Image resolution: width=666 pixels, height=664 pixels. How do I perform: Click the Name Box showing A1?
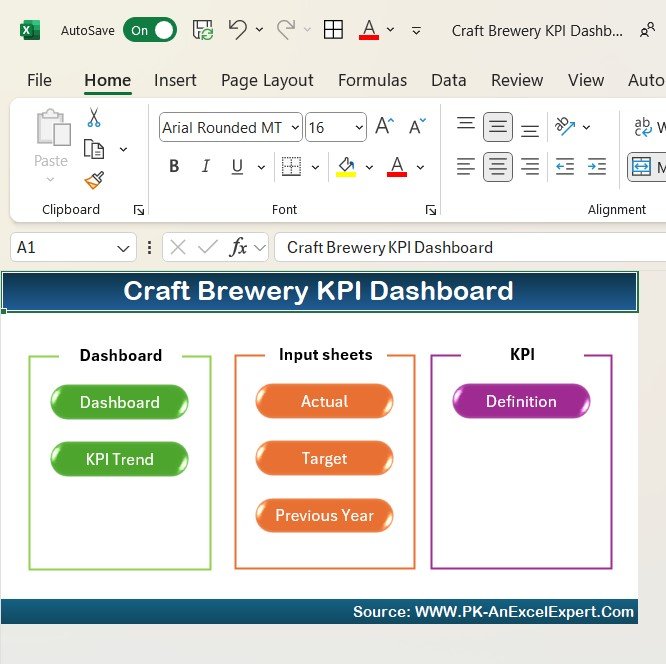point(73,247)
